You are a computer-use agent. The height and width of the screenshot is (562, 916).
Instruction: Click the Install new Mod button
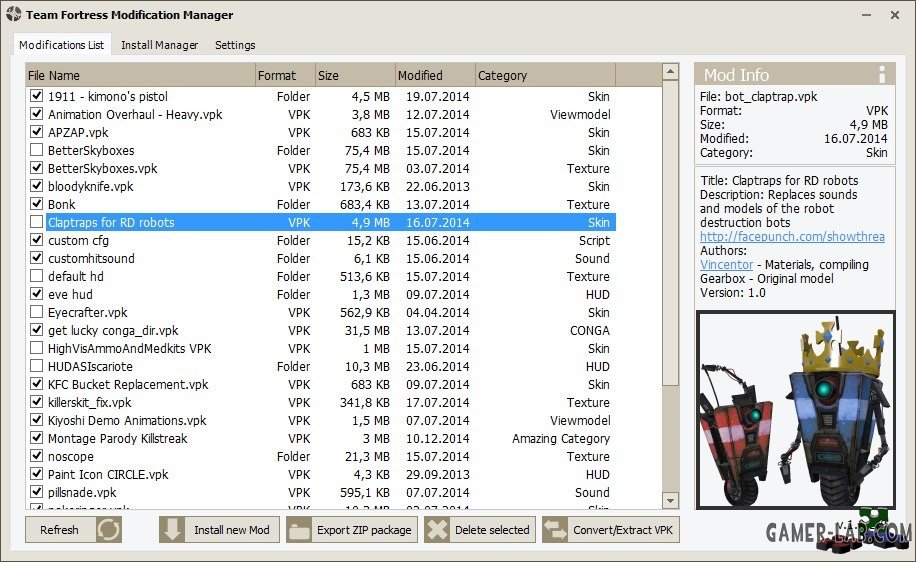(219, 530)
